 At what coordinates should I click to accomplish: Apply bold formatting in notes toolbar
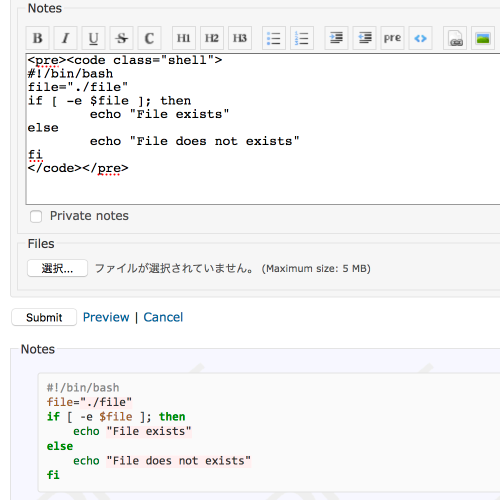coord(38,38)
